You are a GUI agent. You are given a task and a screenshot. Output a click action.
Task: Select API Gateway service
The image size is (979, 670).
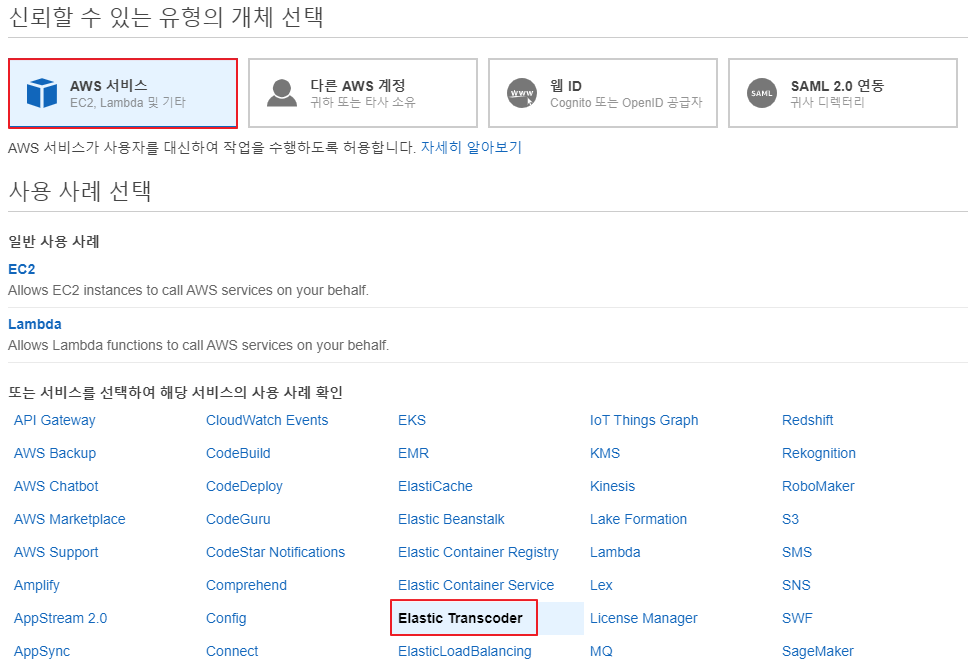55,420
